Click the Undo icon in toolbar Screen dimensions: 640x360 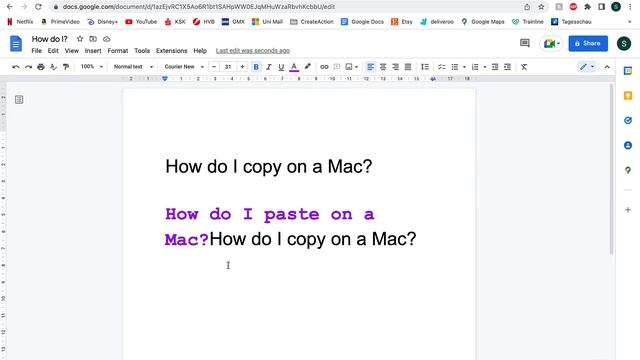point(16,67)
